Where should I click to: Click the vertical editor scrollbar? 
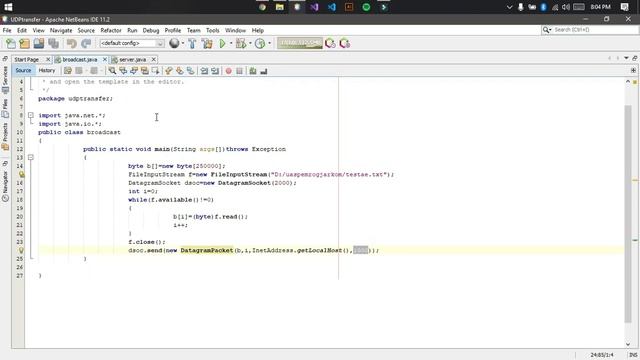(x=628, y=214)
